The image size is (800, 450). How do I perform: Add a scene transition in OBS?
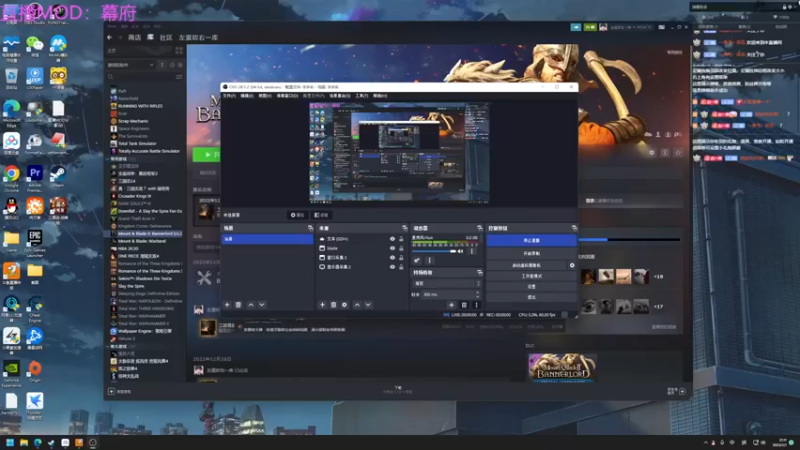click(451, 305)
